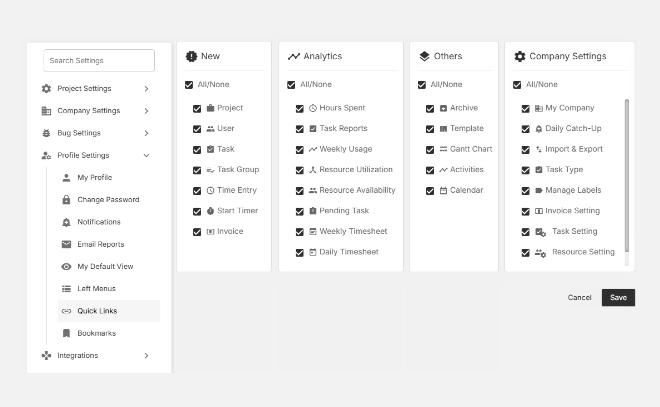Screen dimensions: 660x407
Task: Uncheck the Task Reports checkbox
Action: pyautogui.click(x=300, y=129)
